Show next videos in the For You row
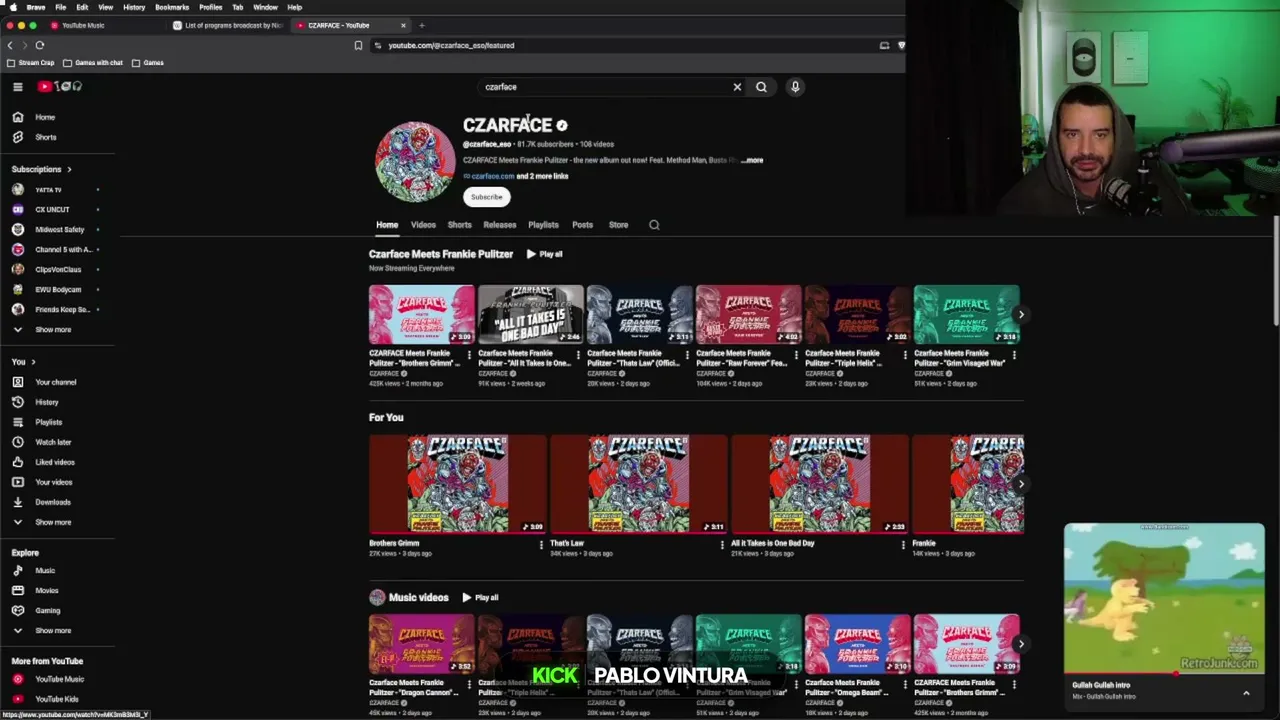 click(1020, 484)
